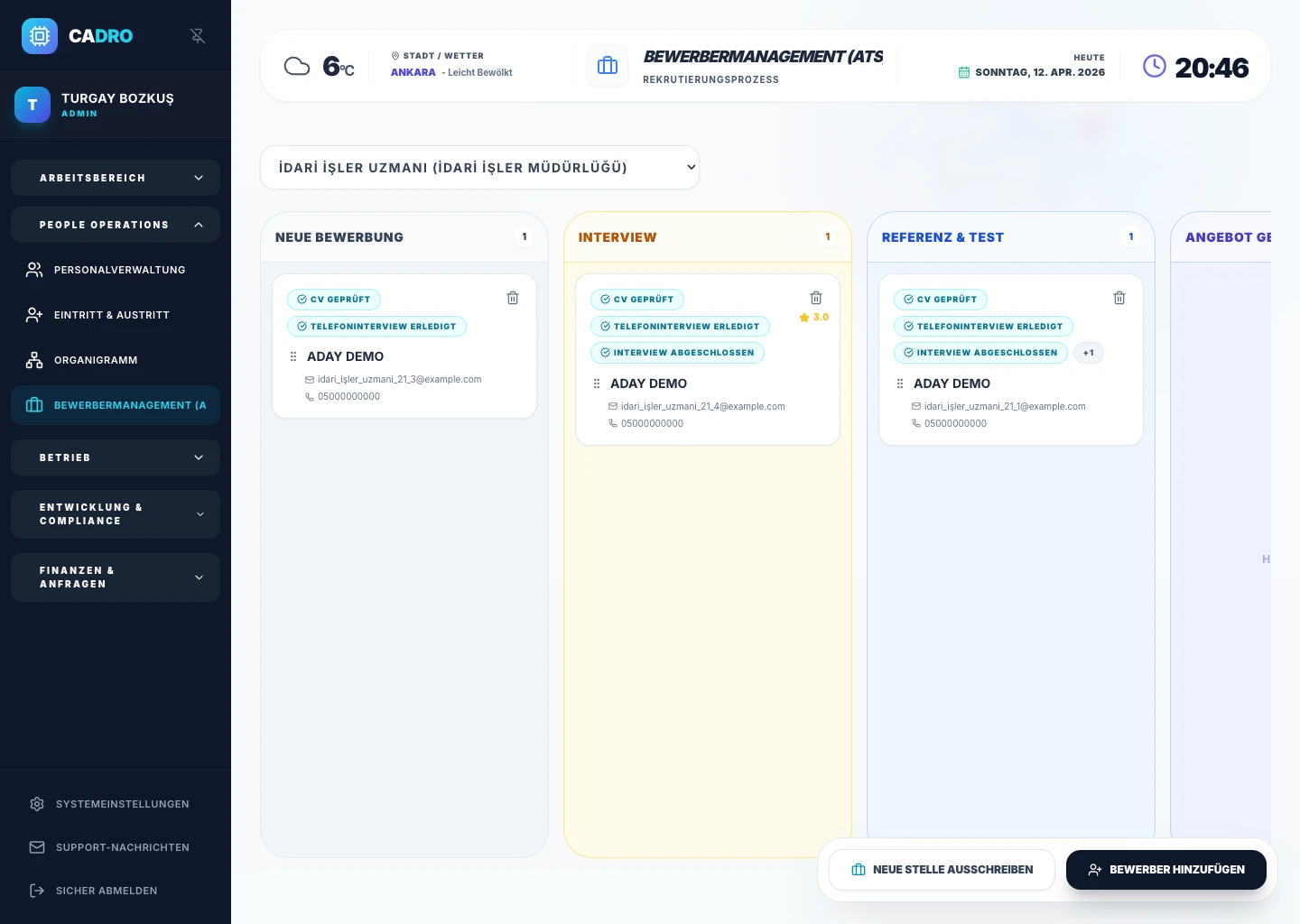Click ANKARA city label
This screenshot has height=924, width=1300.
tap(413, 72)
